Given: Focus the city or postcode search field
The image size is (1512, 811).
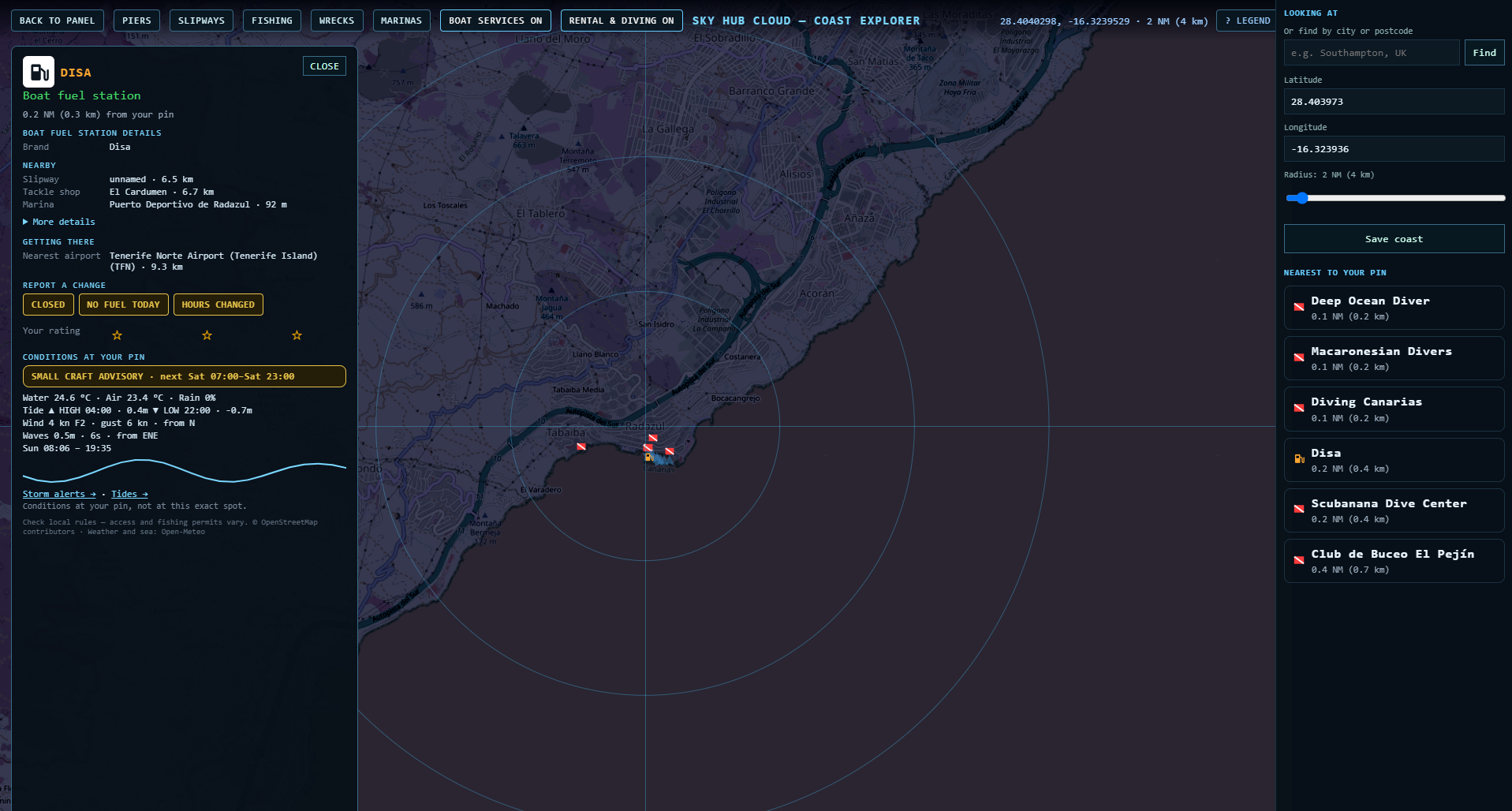Looking at the screenshot, I should [1371, 53].
